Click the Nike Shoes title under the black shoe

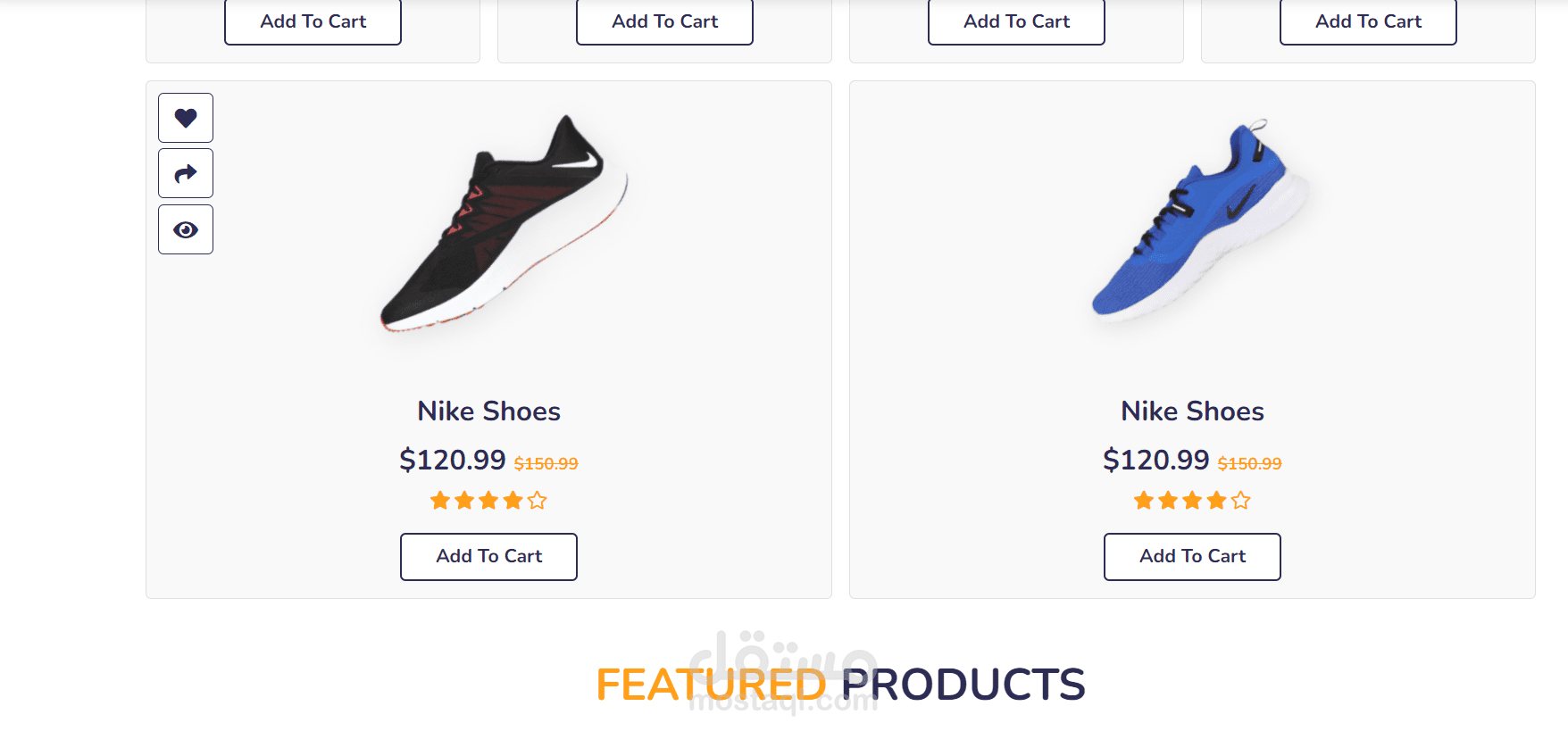[x=488, y=411]
